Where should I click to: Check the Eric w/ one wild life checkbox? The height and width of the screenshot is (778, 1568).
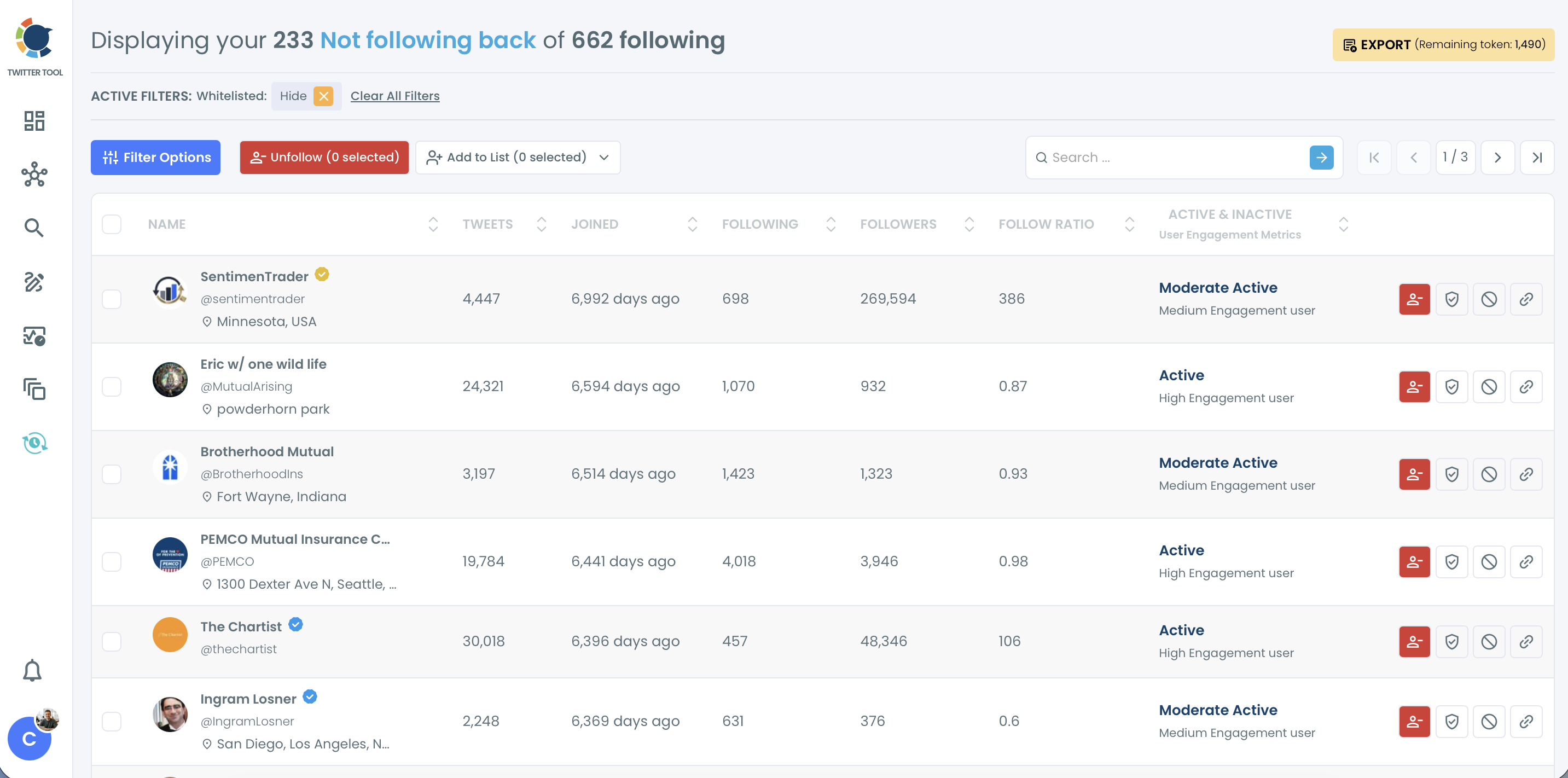112,387
